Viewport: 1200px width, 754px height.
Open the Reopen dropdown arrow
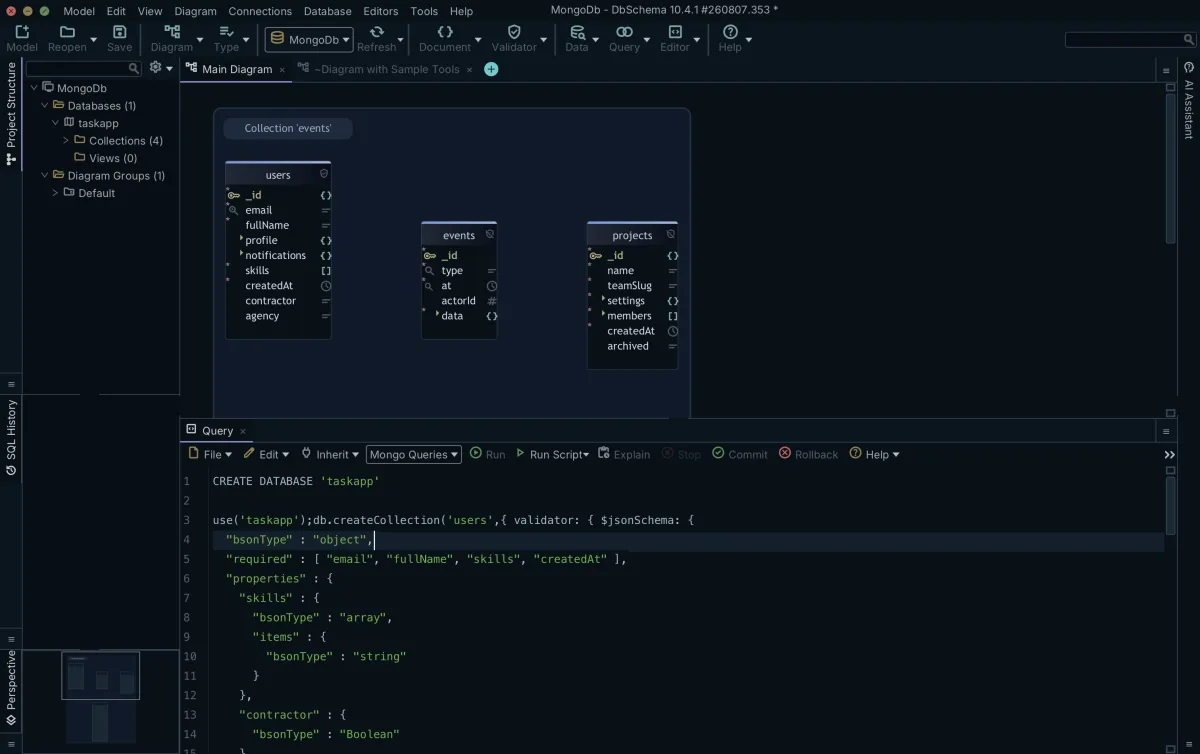point(94,40)
